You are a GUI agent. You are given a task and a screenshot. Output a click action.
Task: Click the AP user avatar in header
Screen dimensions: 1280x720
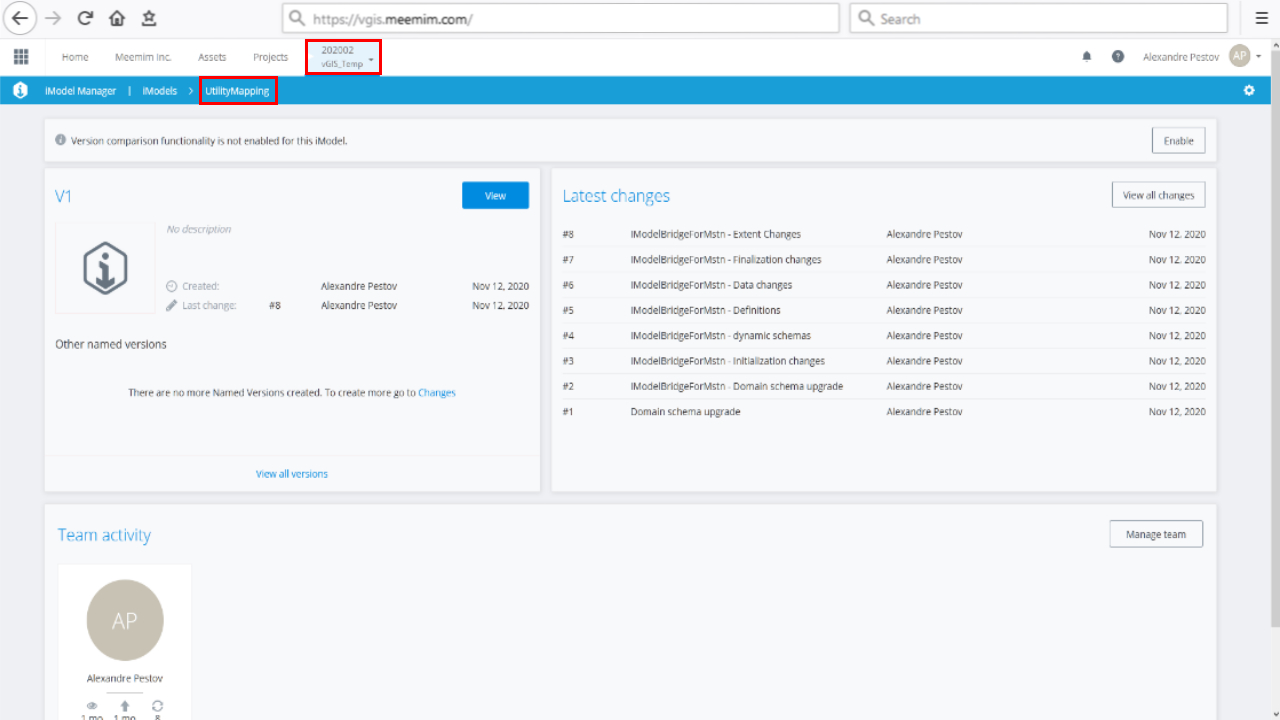(1240, 56)
